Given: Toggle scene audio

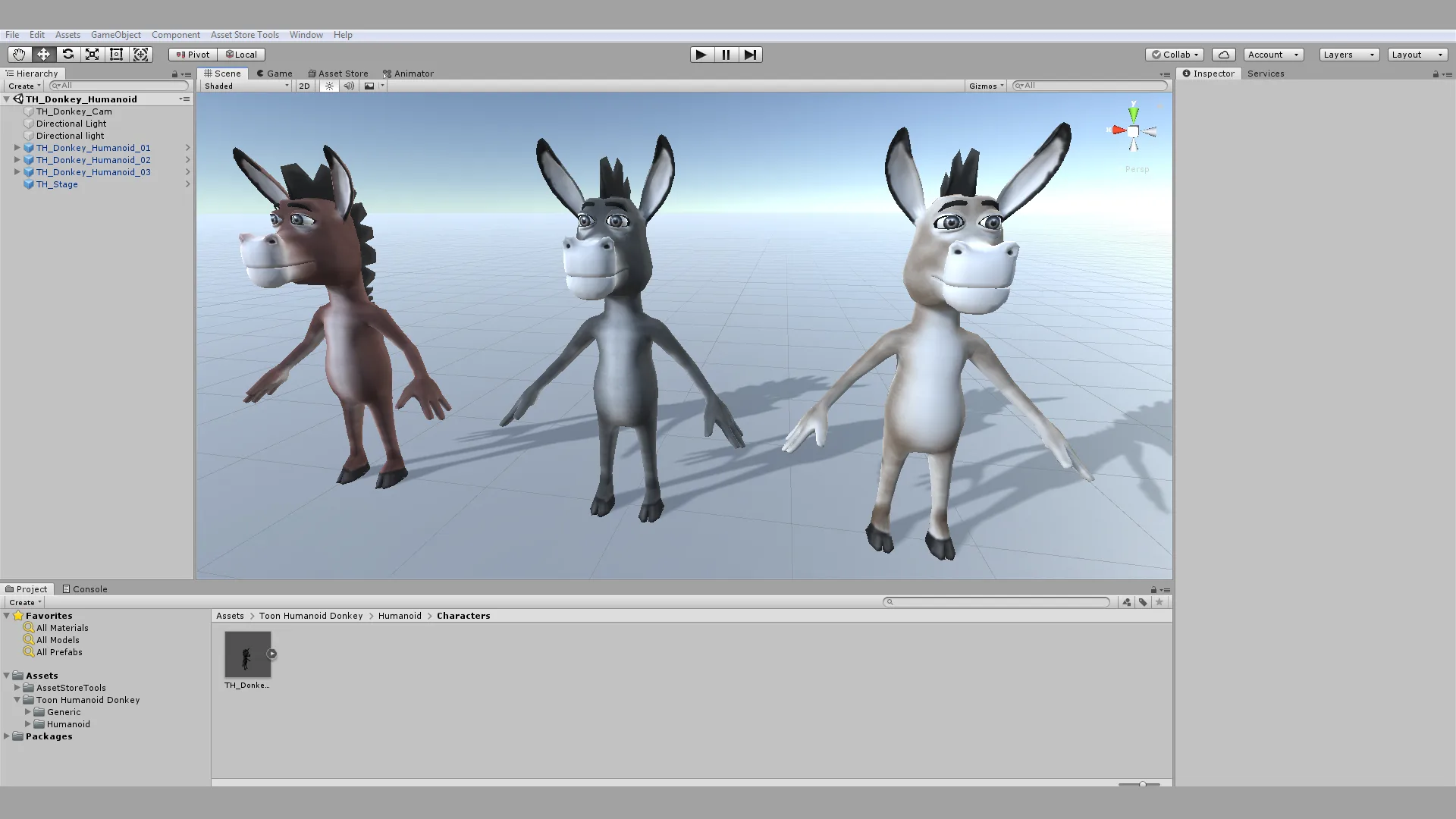Looking at the screenshot, I should pos(349,86).
